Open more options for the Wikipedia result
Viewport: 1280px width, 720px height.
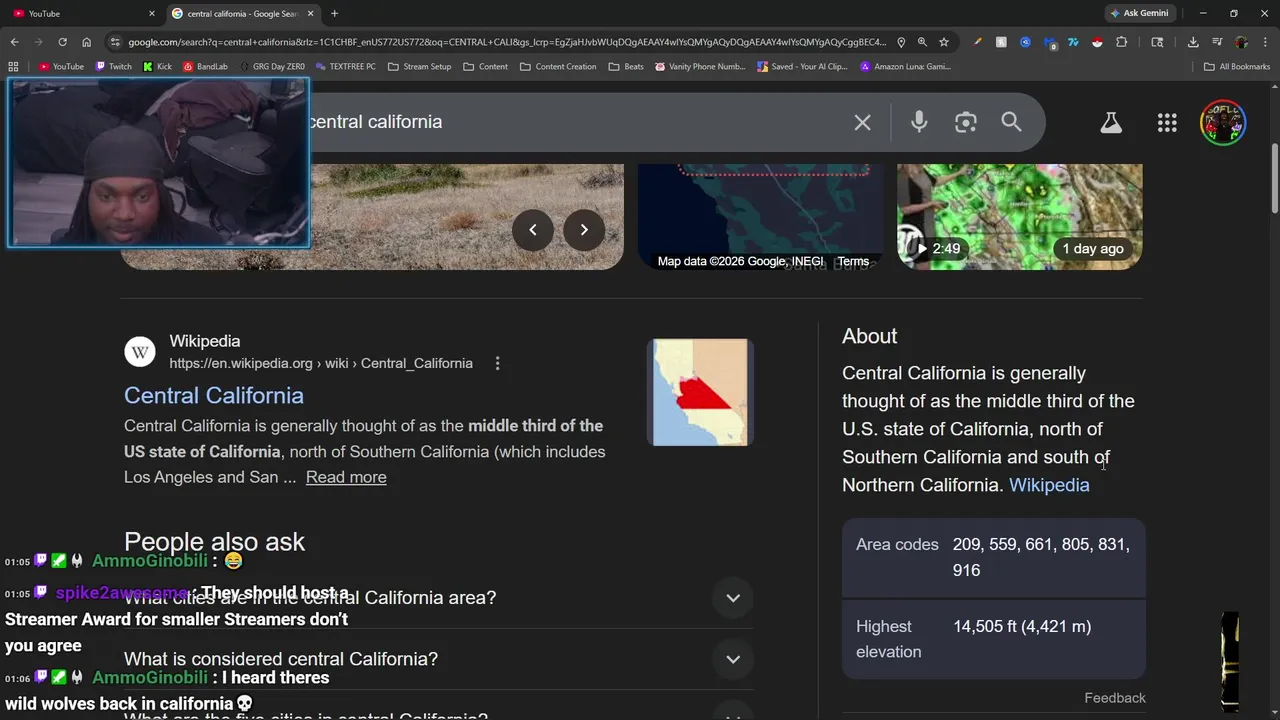coord(497,363)
